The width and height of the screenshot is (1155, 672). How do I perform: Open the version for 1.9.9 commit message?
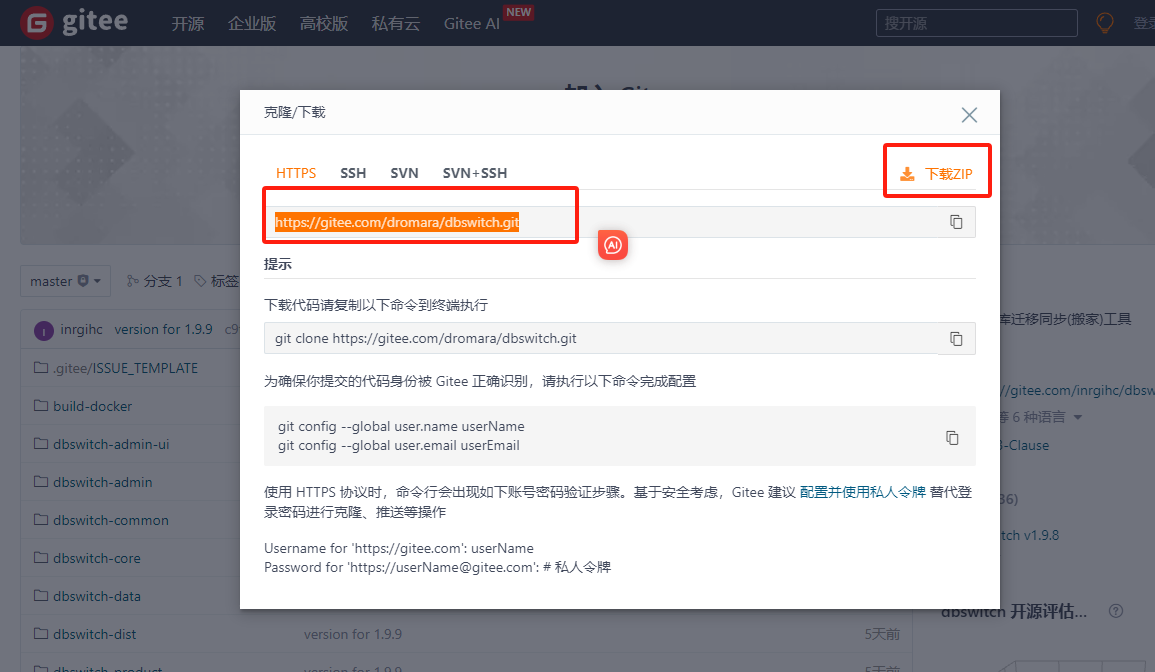[163, 329]
